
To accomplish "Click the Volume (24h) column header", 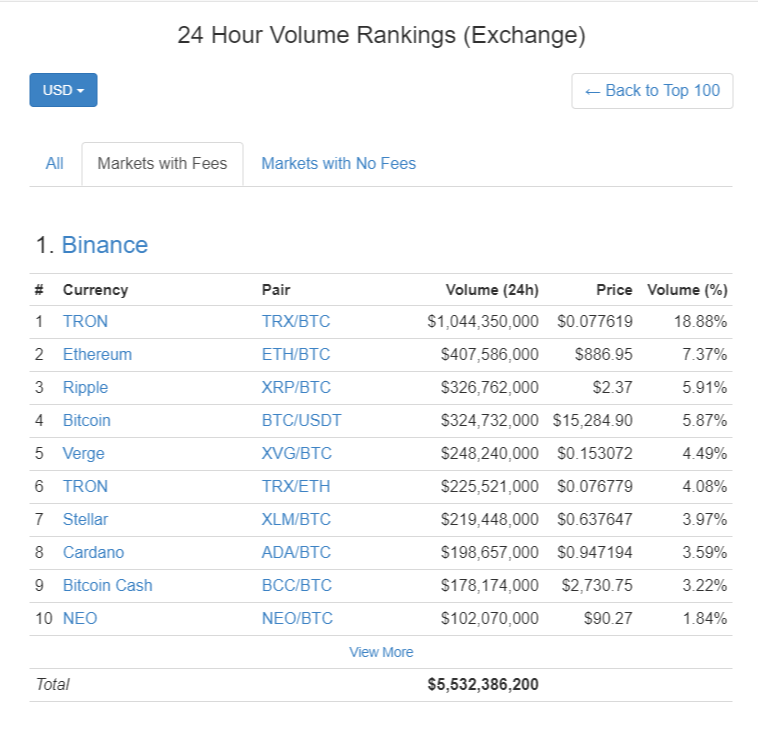I will point(492,290).
